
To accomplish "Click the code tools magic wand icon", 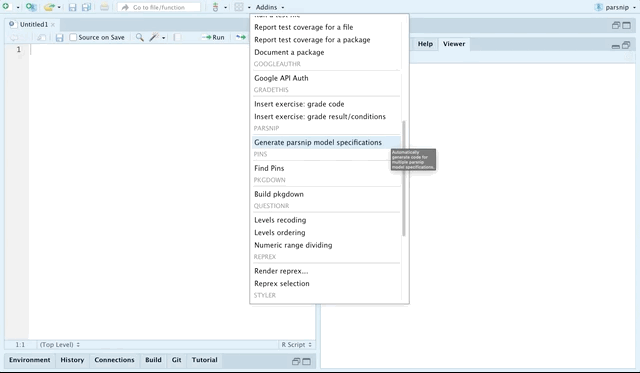I will 154,37.
